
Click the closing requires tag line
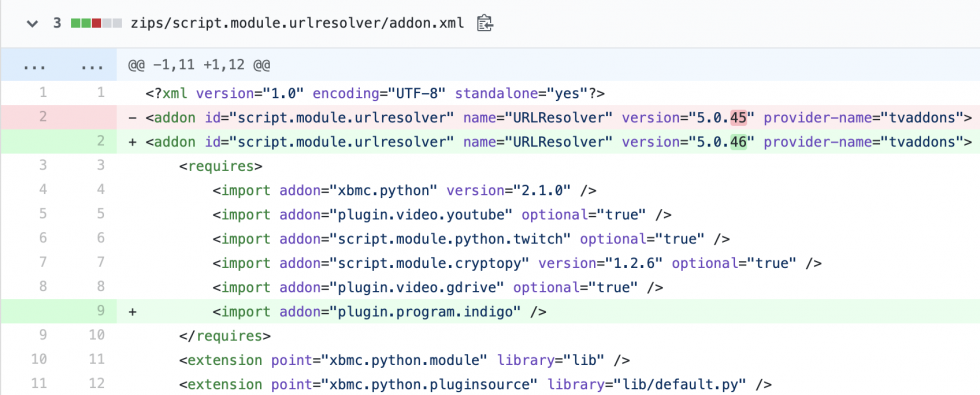pos(224,335)
